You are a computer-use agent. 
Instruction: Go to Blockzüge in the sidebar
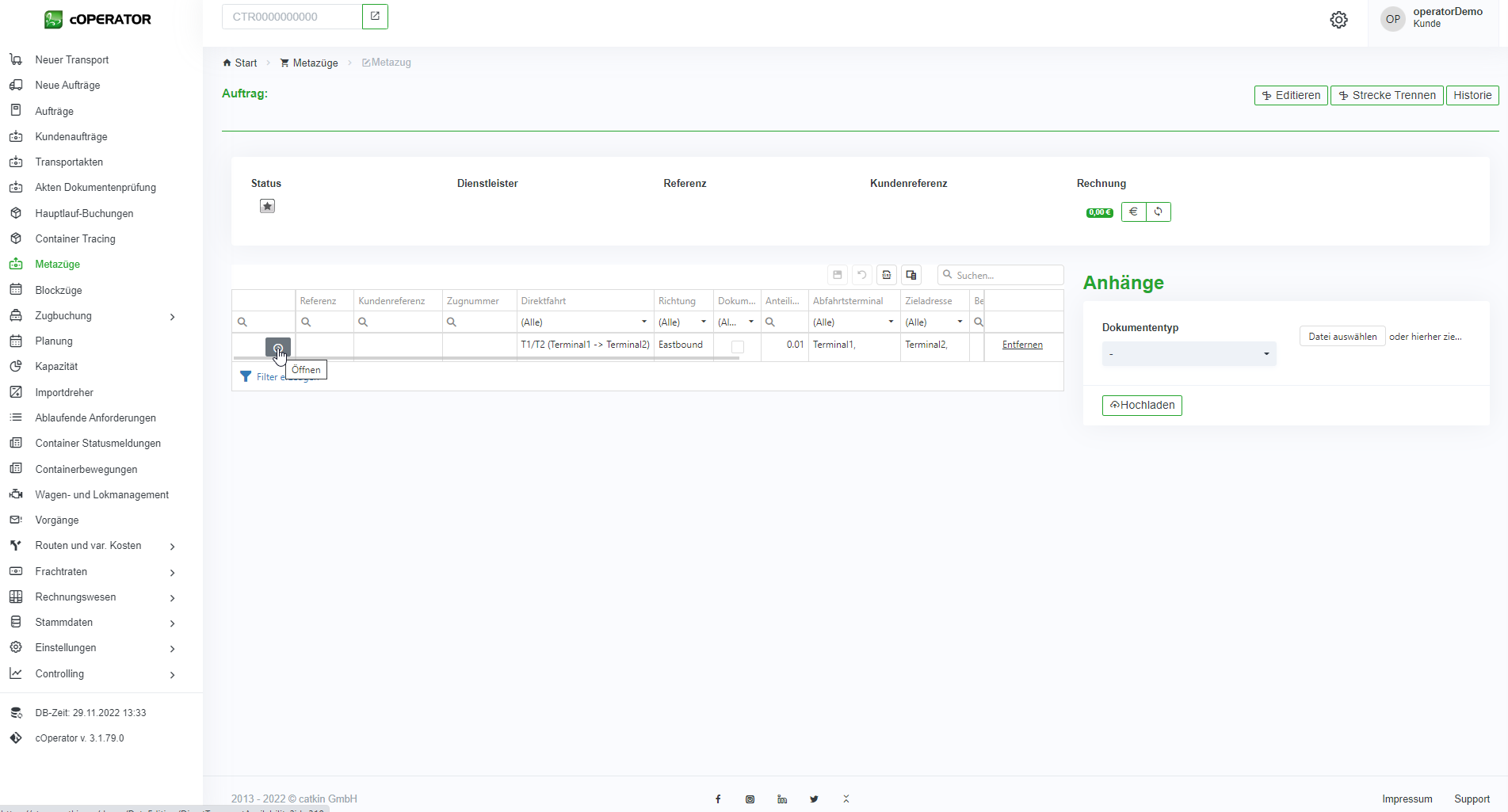[59, 290]
